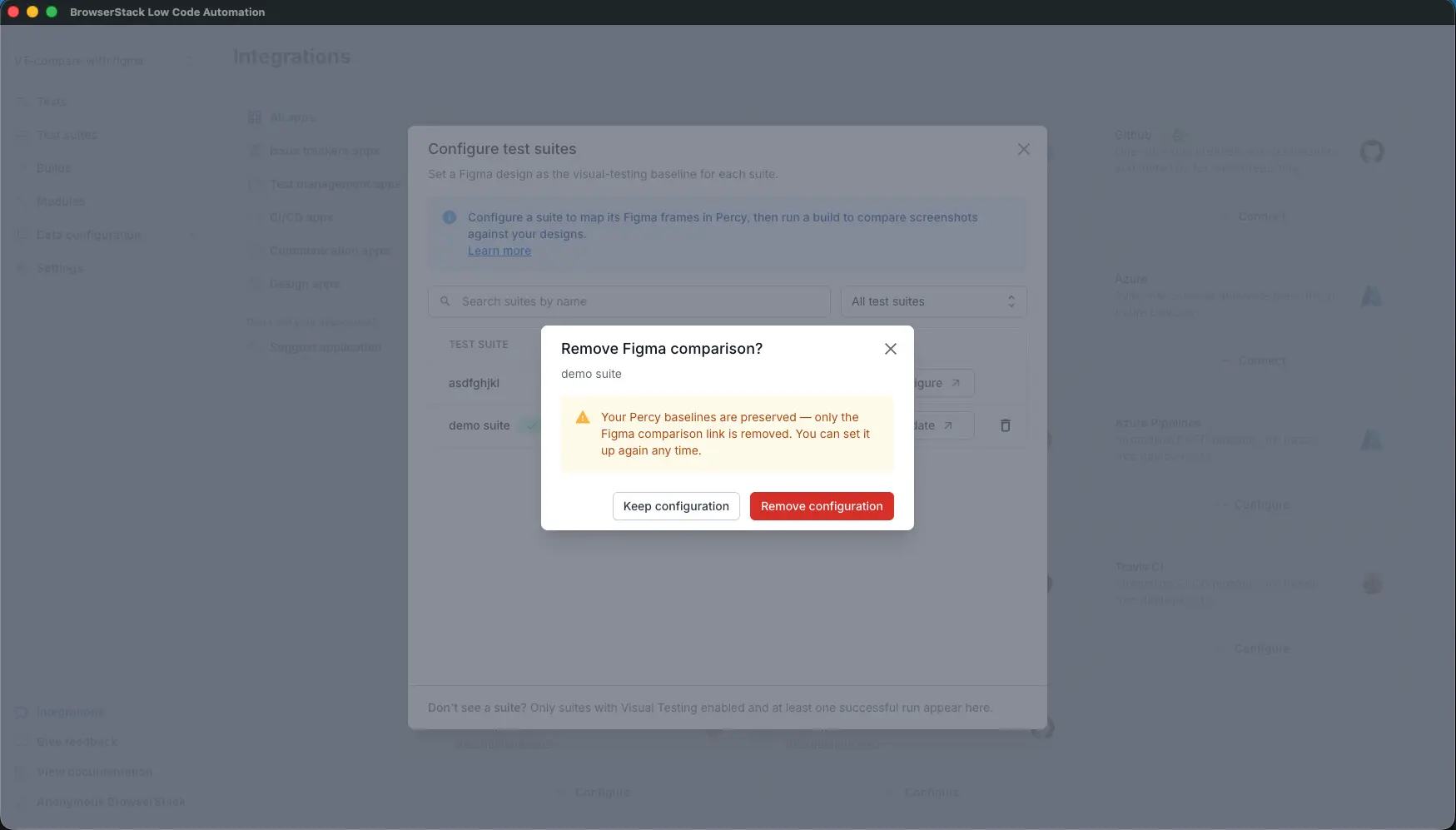Click the Integrations page heading
The image size is (1456, 830).
point(291,57)
